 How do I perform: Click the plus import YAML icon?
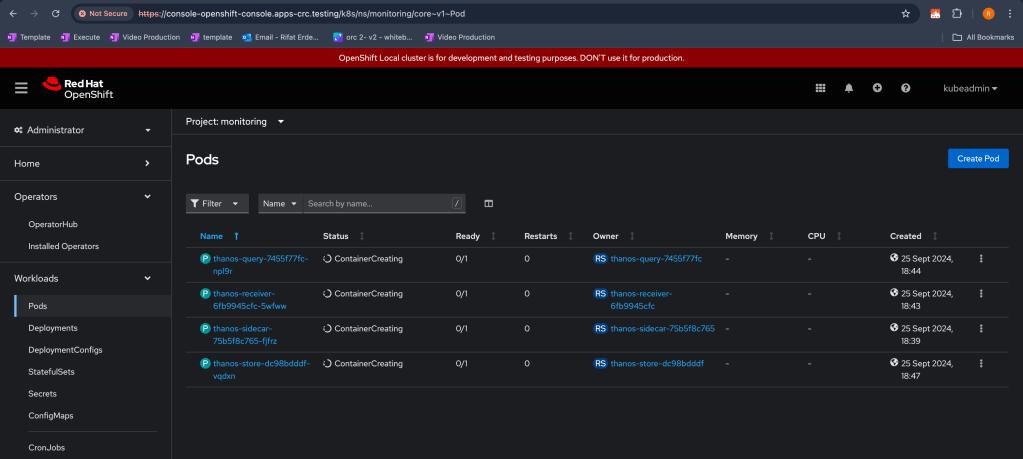(878, 88)
